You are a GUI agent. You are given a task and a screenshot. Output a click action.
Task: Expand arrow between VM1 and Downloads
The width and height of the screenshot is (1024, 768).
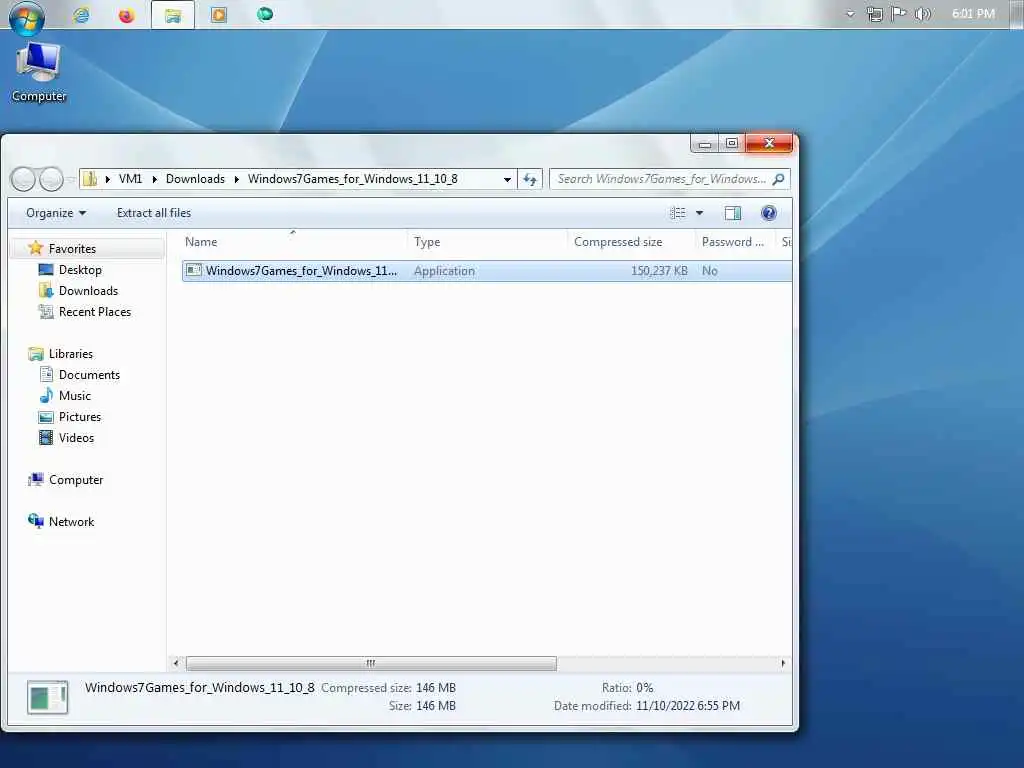coord(154,179)
